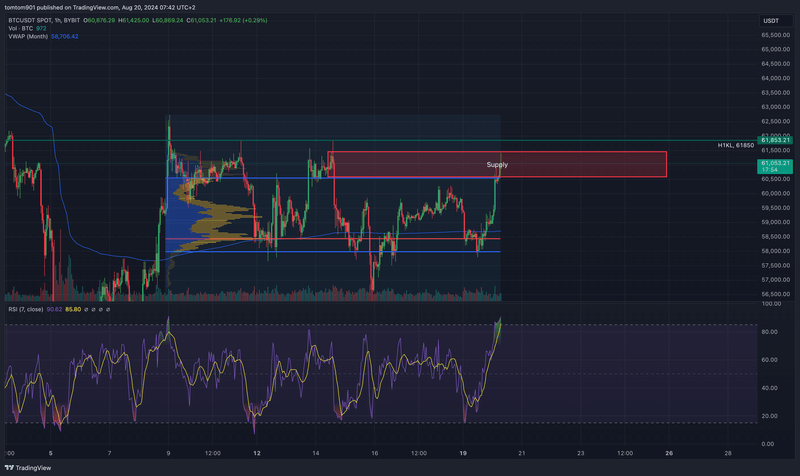Select the Vol · BTC indicator legend

click(x=20, y=29)
